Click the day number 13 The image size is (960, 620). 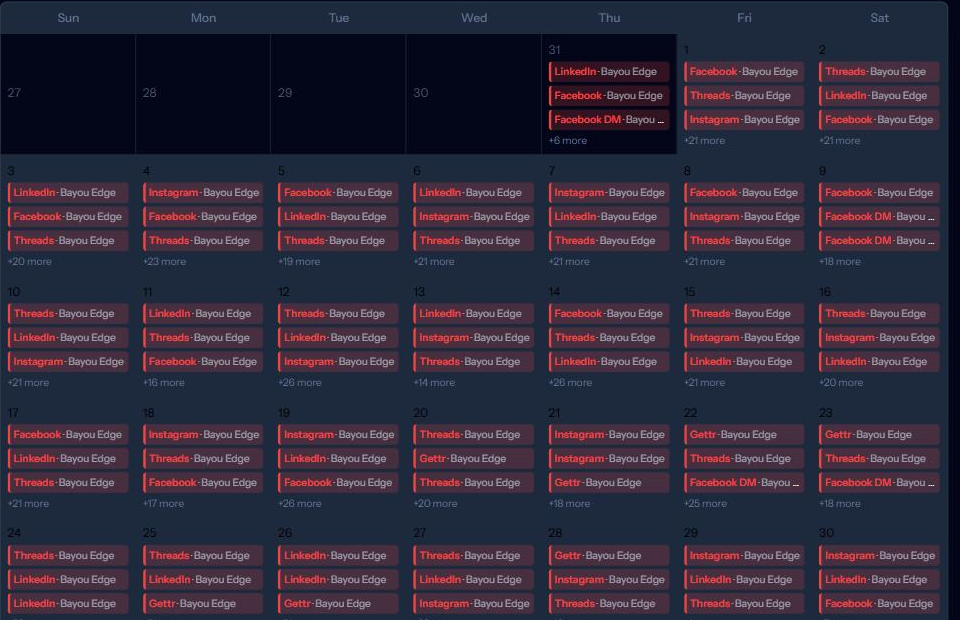419,292
